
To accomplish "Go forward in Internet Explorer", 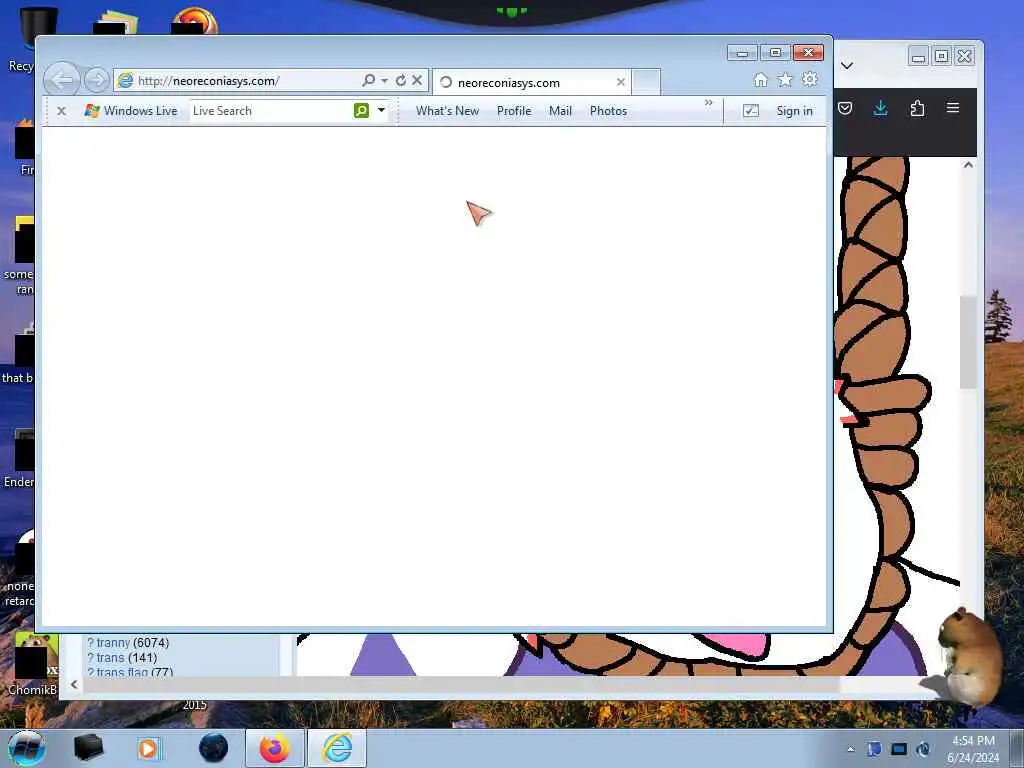I will 97,80.
